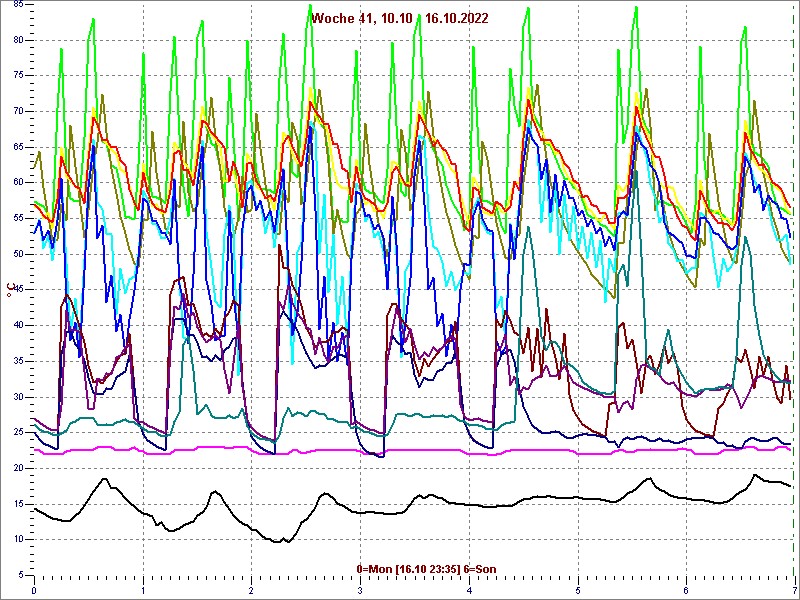This screenshot has width=800, height=600.
Task: Select the 65 label on the temperature axis
Action: [x=17, y=147]
